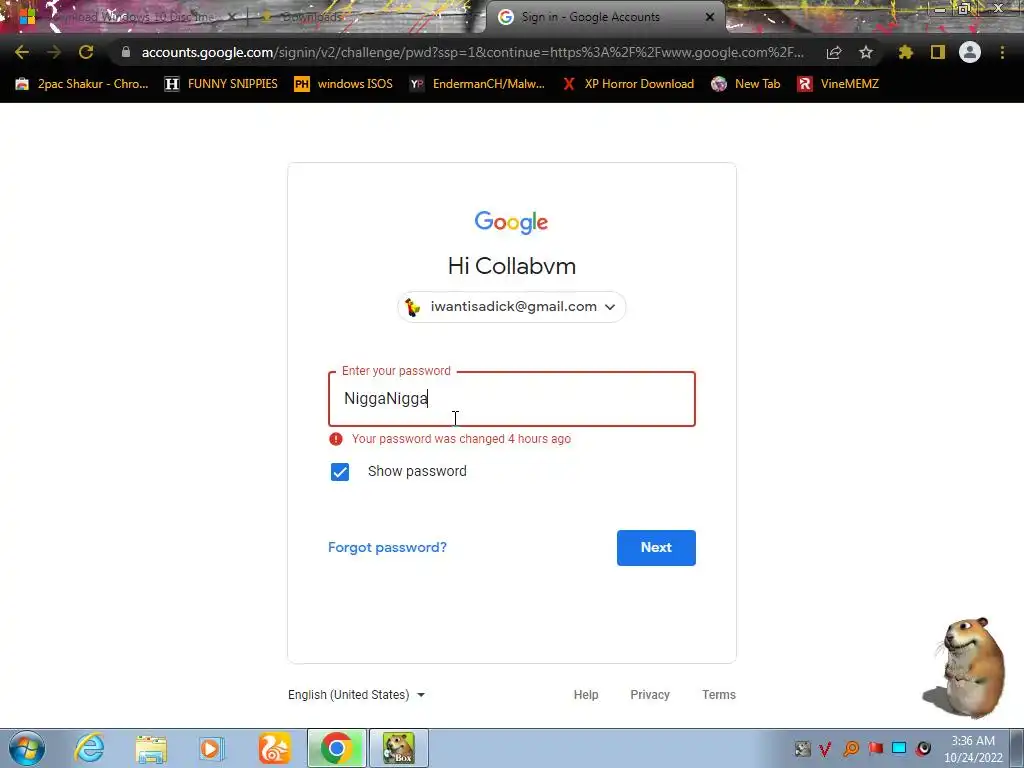This screenshot has width=1024, height=768.
Task: Open Windows Explorer folder on taskbar
Action: [x=151, y=749]
